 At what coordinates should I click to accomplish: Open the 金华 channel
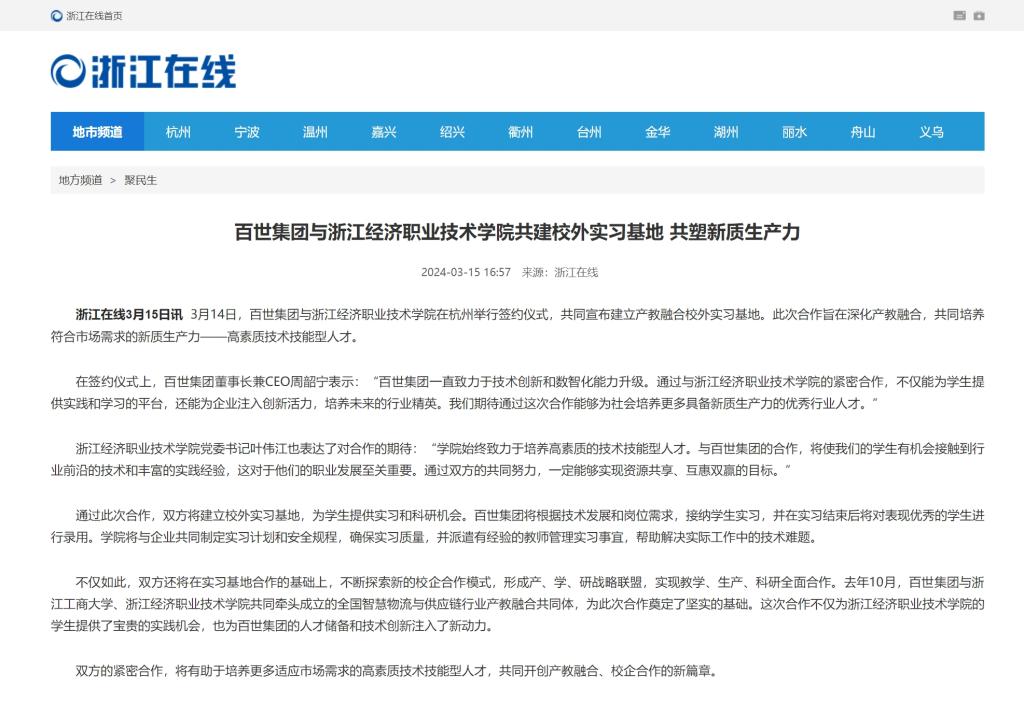[x=658, y=132]
